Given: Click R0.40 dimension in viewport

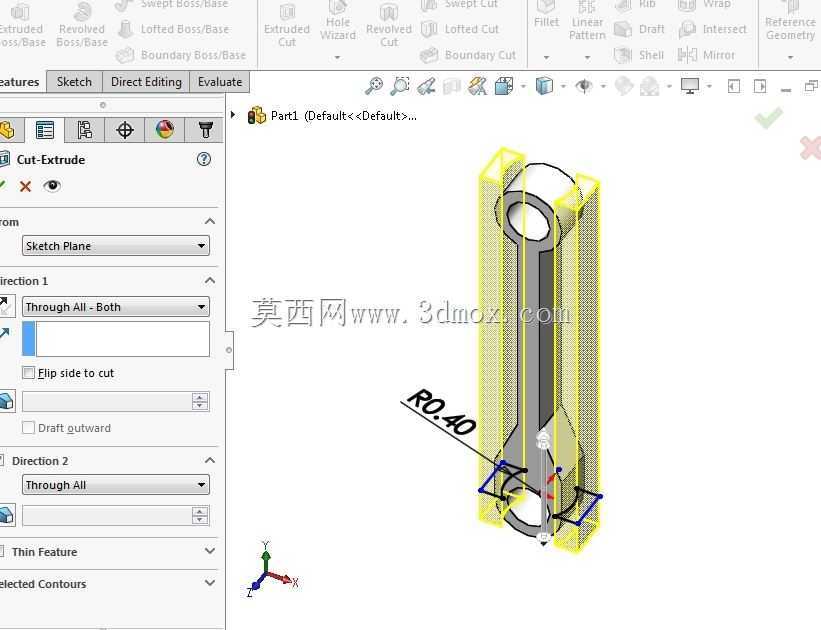Looking at the screenshot, I should [442, 413].
